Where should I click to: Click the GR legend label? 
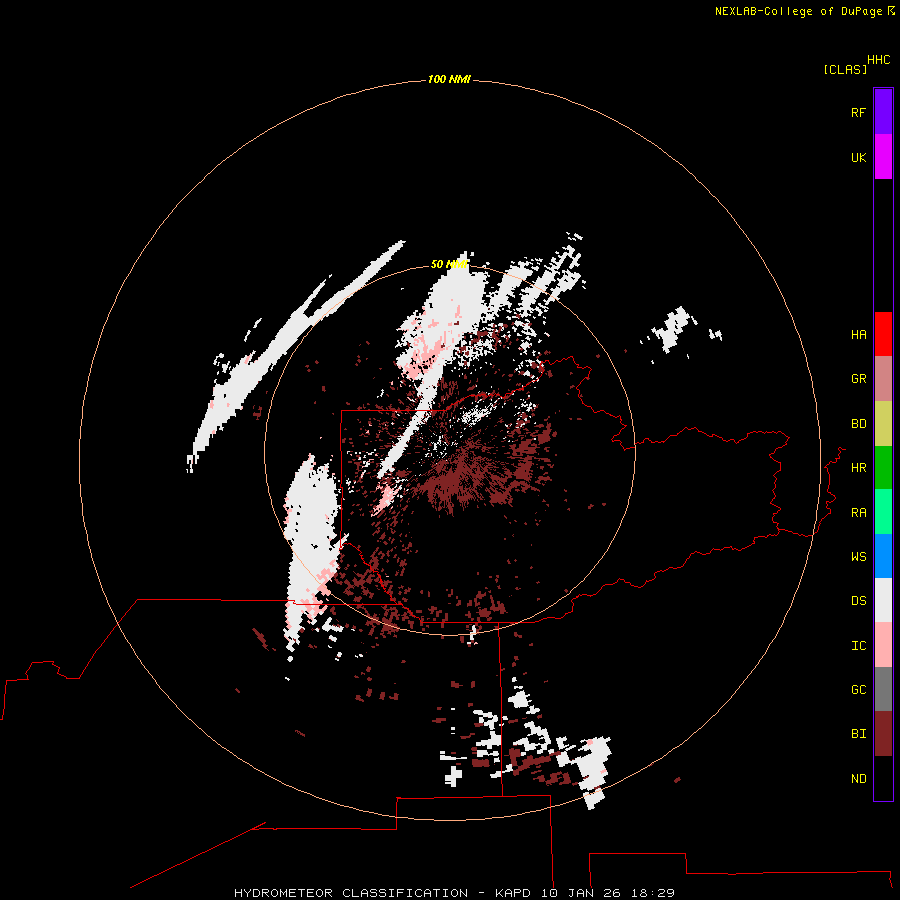[x=858, y=379]
